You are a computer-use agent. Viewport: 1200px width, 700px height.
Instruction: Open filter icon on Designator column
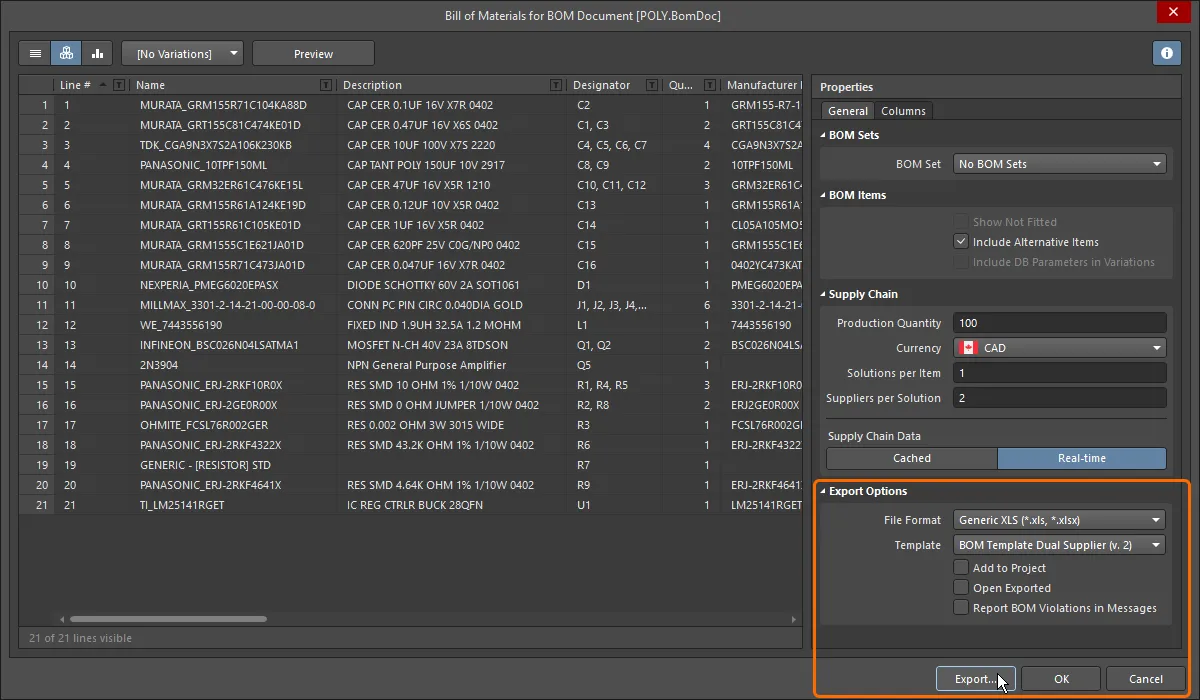click(652, 85)
